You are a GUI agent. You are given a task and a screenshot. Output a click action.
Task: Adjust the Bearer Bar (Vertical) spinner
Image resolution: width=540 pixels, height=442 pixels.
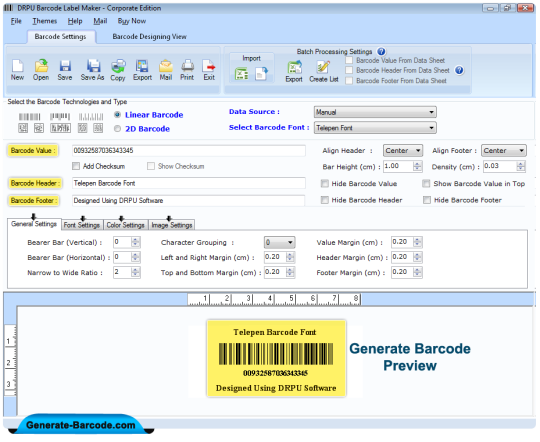click(136, 243)
